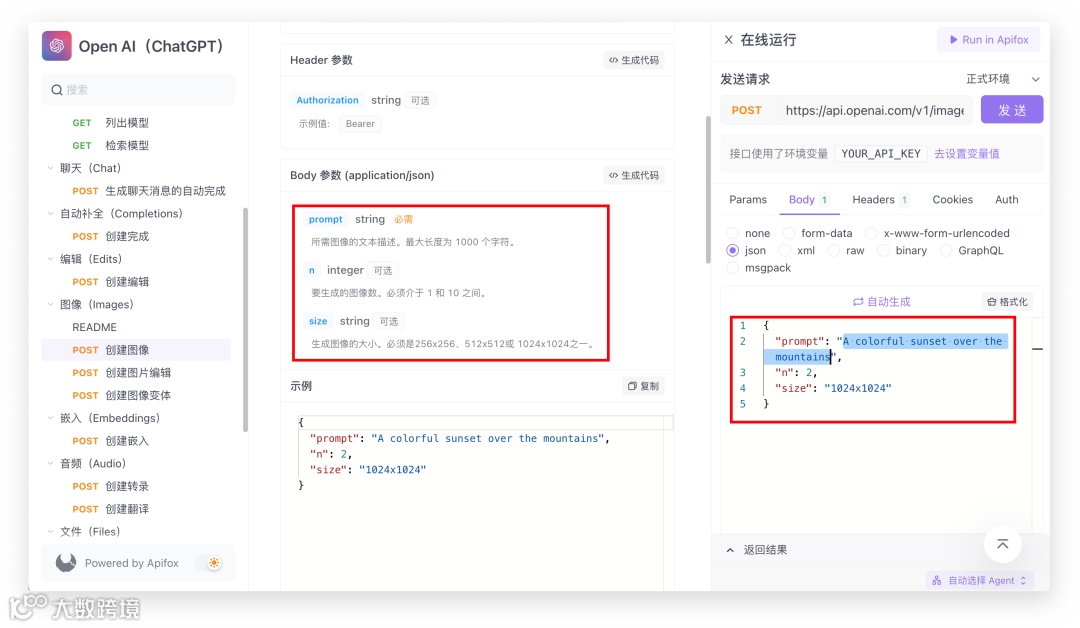Image resolution: width=1080 pixels, height=628 pixels.
Task: Click 生成代码 in Header 参数 section
Action: (x=634, y=61)
